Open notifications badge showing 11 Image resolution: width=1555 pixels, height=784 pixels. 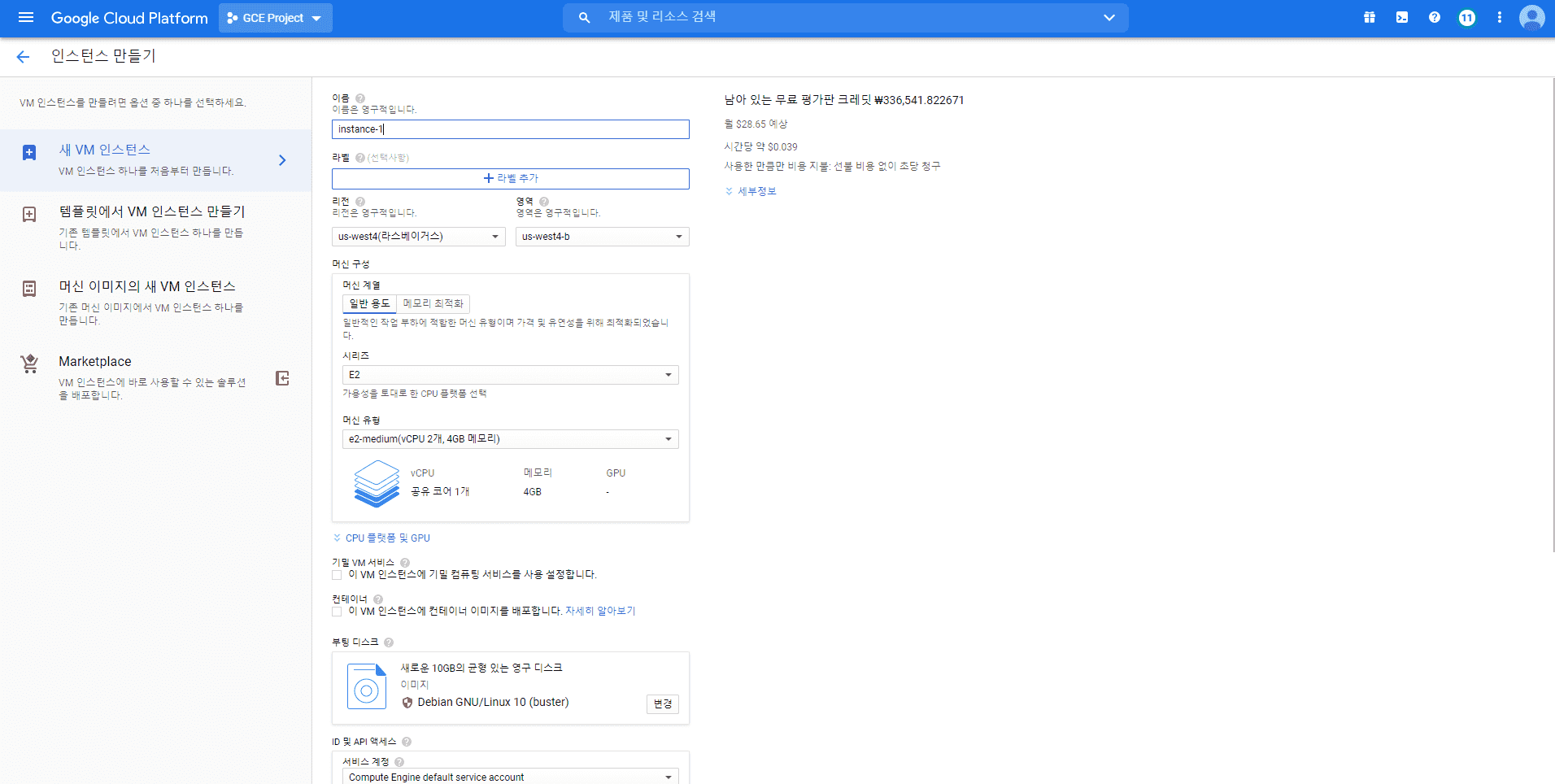tap(1467, 17)
